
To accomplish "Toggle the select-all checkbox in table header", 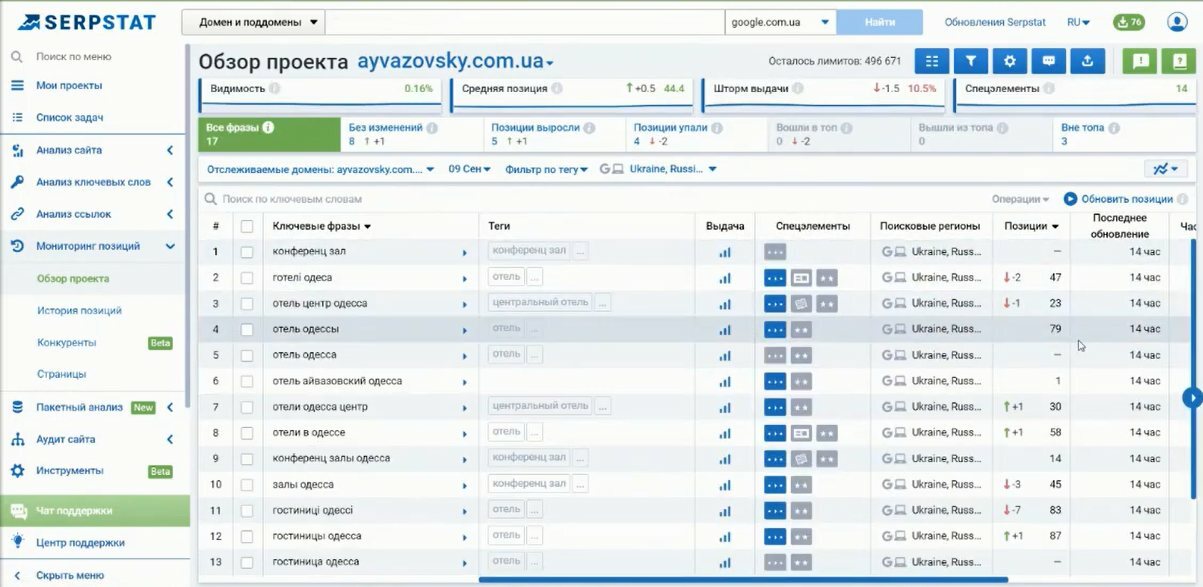I will 247,227.
